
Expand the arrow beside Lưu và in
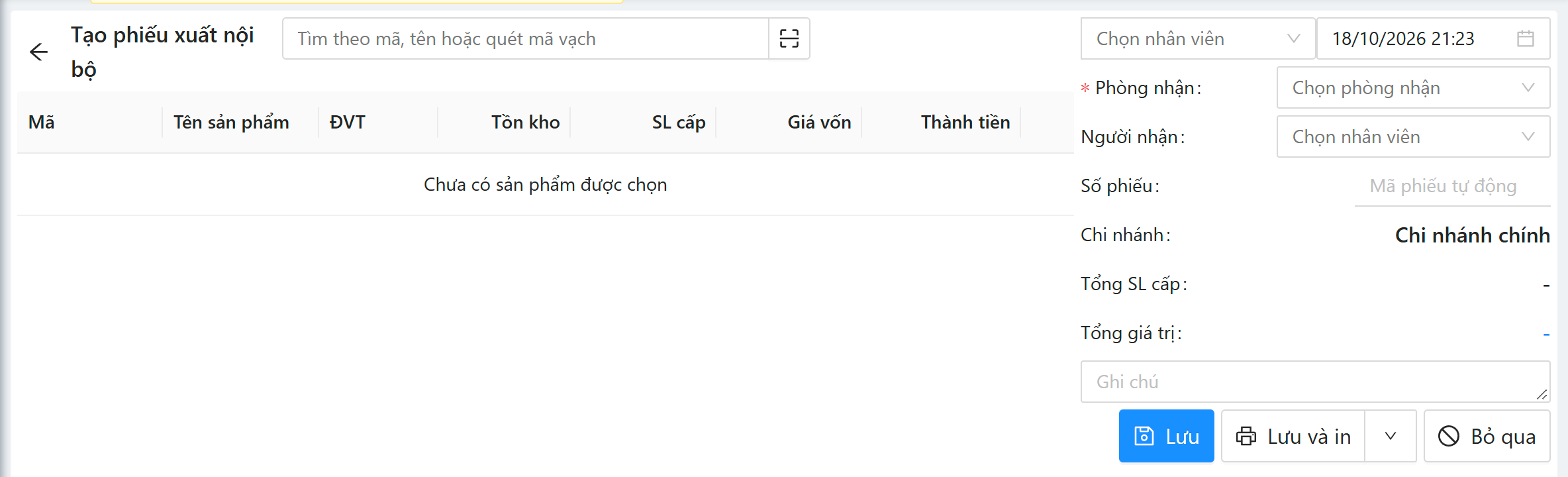[x=1391, y=436]
